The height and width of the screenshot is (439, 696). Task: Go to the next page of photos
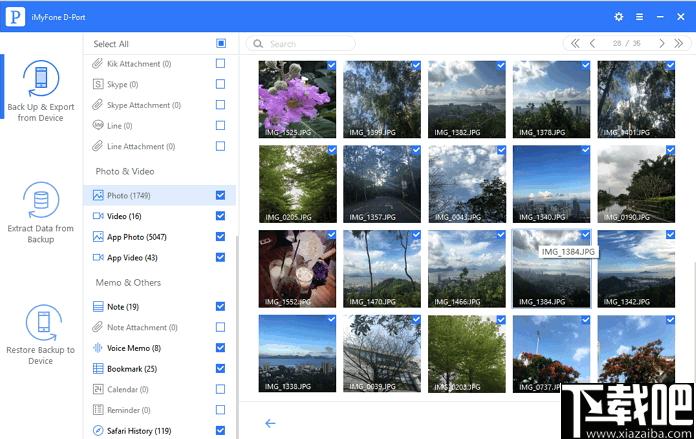tap(661, 43)
